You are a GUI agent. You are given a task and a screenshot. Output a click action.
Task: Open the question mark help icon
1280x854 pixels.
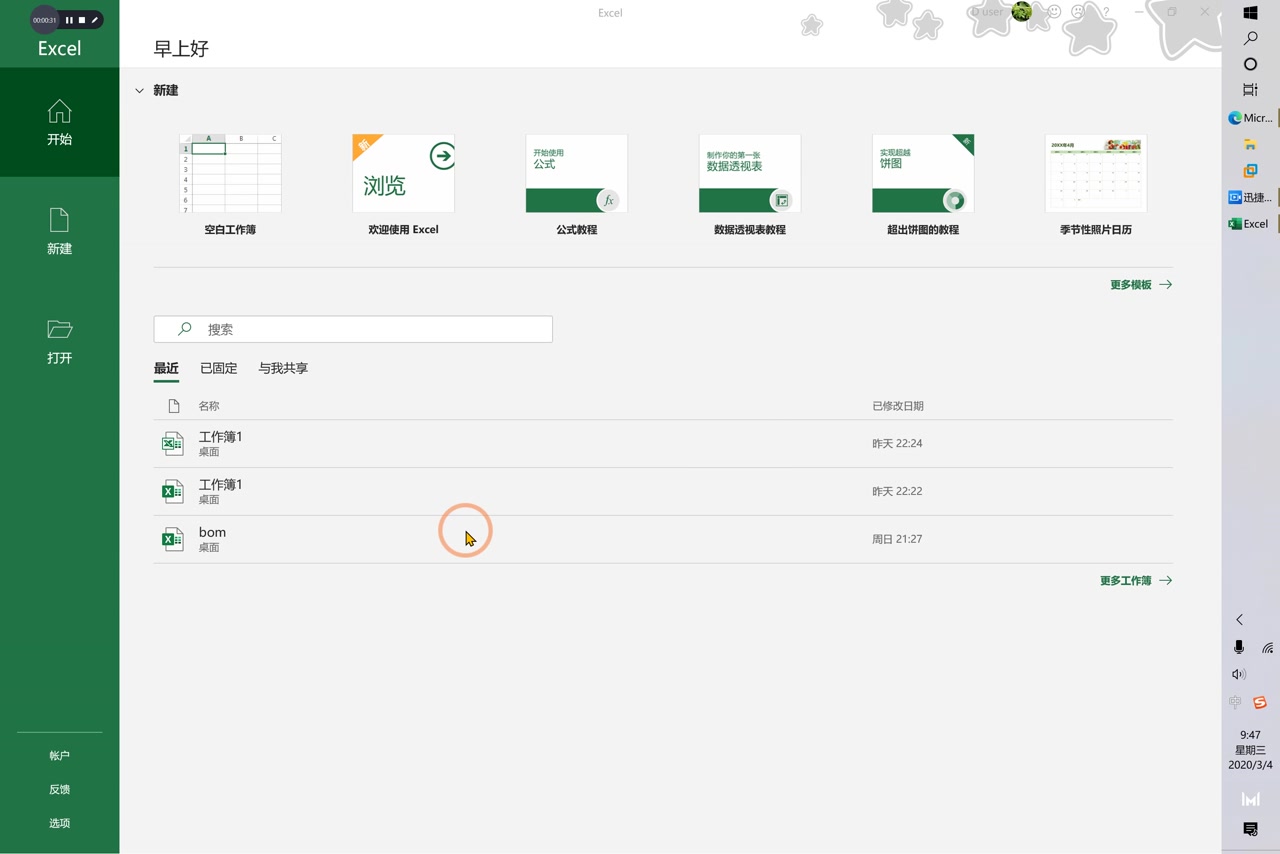[x=1105, y=12]
